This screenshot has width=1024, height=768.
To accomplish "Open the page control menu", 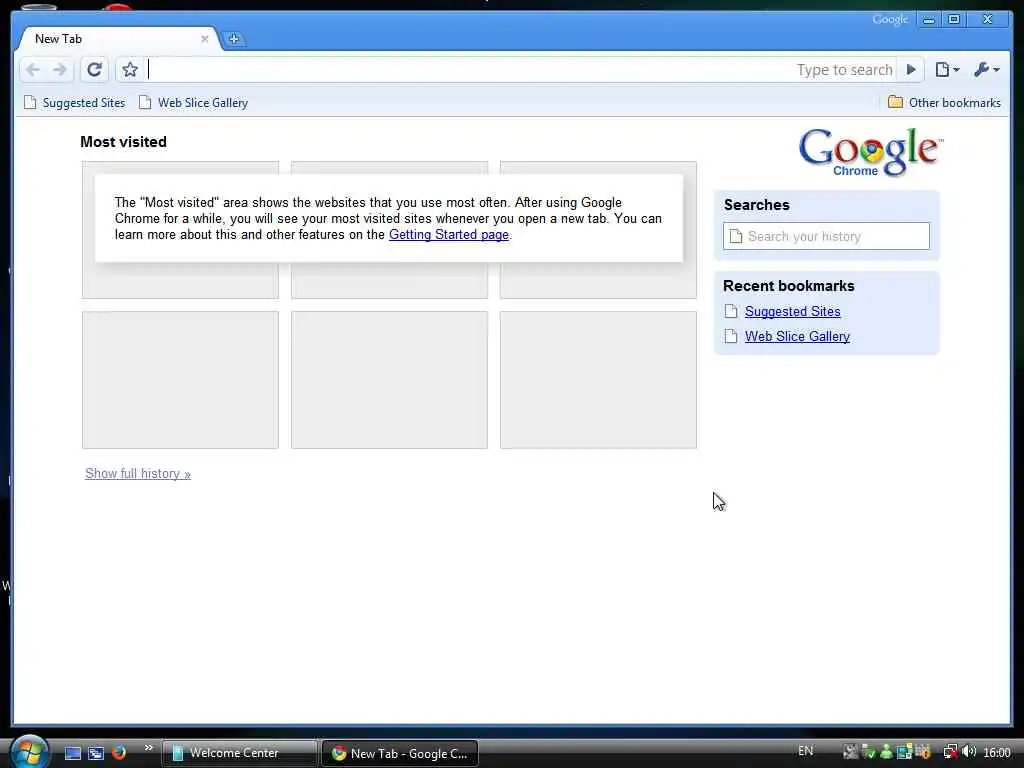I will 946,70.
